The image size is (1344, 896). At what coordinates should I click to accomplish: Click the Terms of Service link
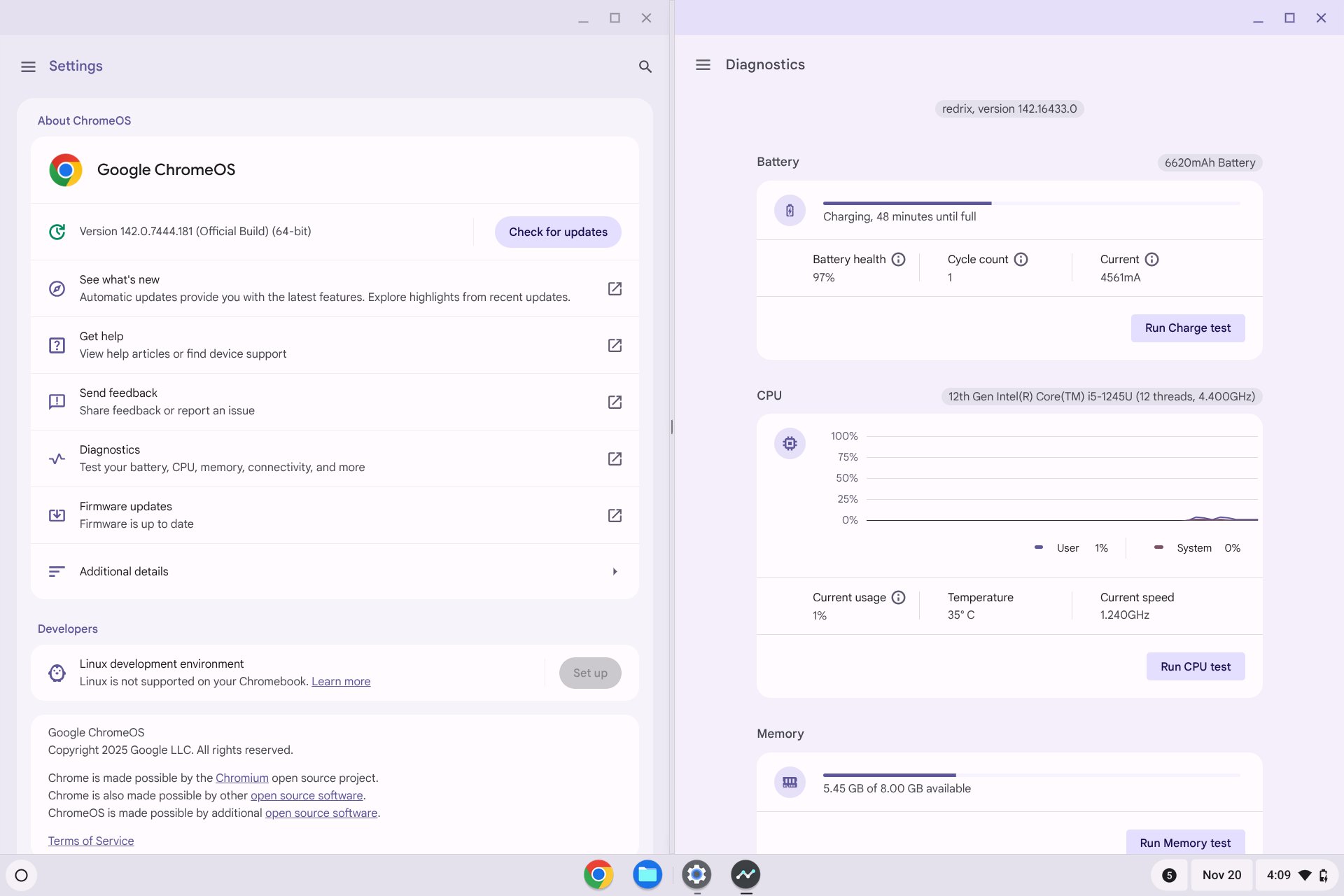(91, 841)
